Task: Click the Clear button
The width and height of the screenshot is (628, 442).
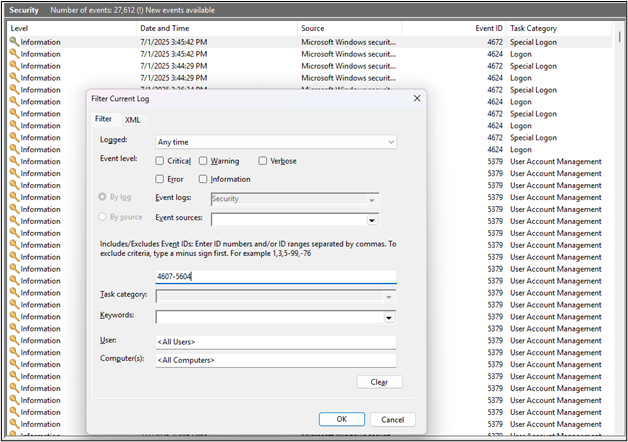Action: 379,382
